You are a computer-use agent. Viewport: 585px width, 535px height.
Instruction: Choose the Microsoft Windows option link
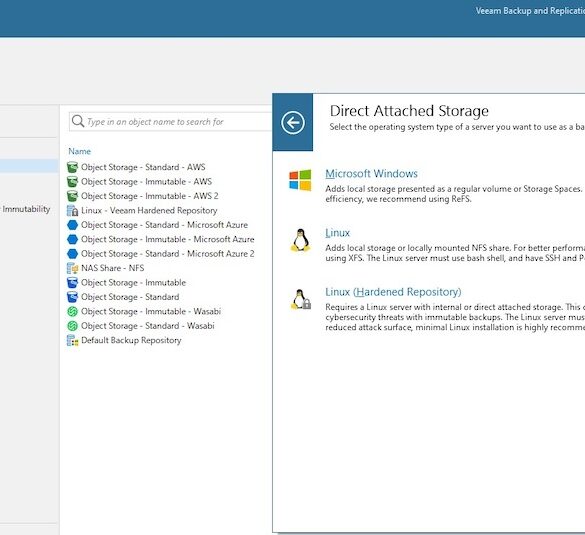click(x=371, y=173)
